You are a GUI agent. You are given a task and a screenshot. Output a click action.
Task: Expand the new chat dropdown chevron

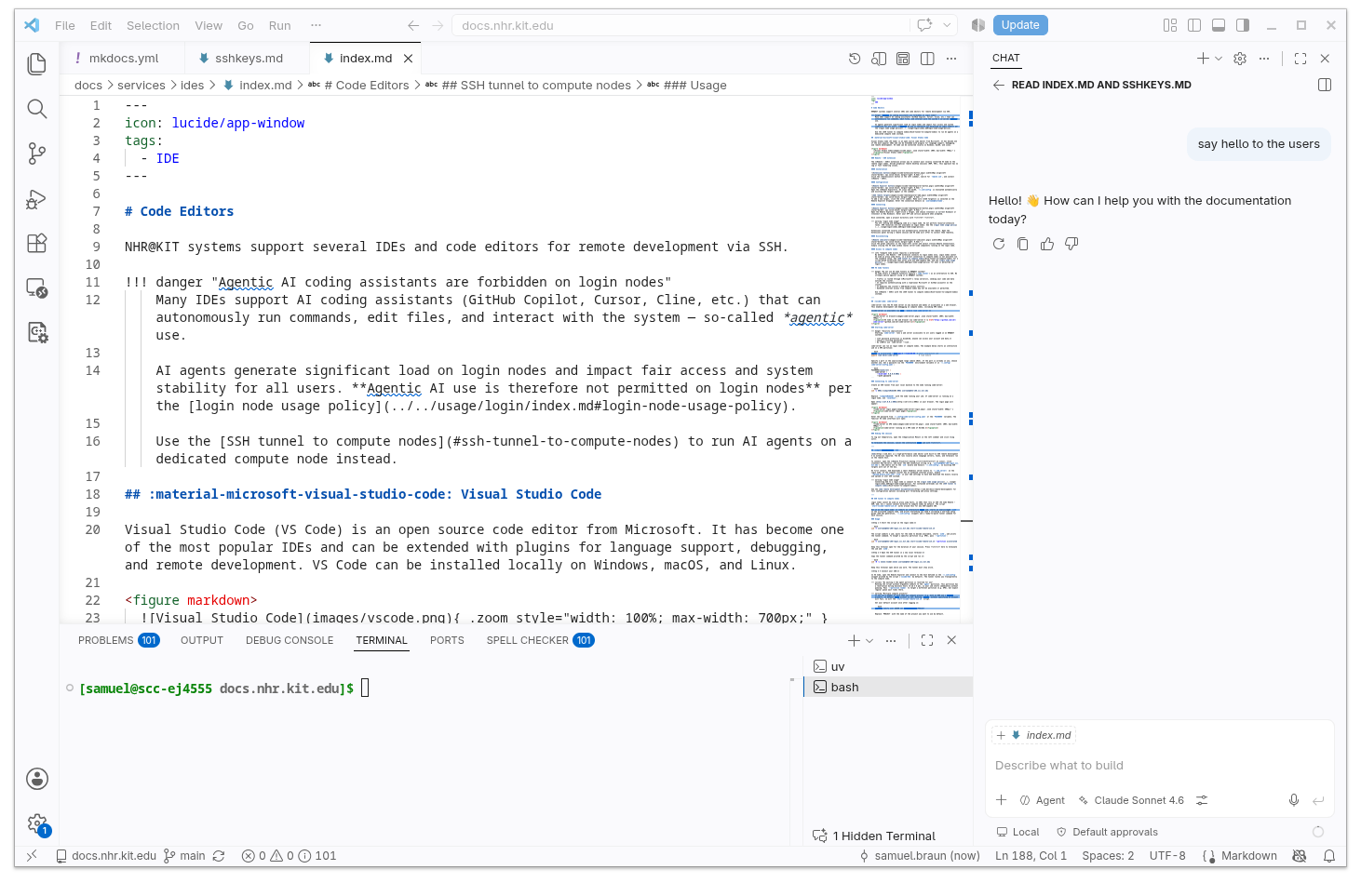point(1219,59)
